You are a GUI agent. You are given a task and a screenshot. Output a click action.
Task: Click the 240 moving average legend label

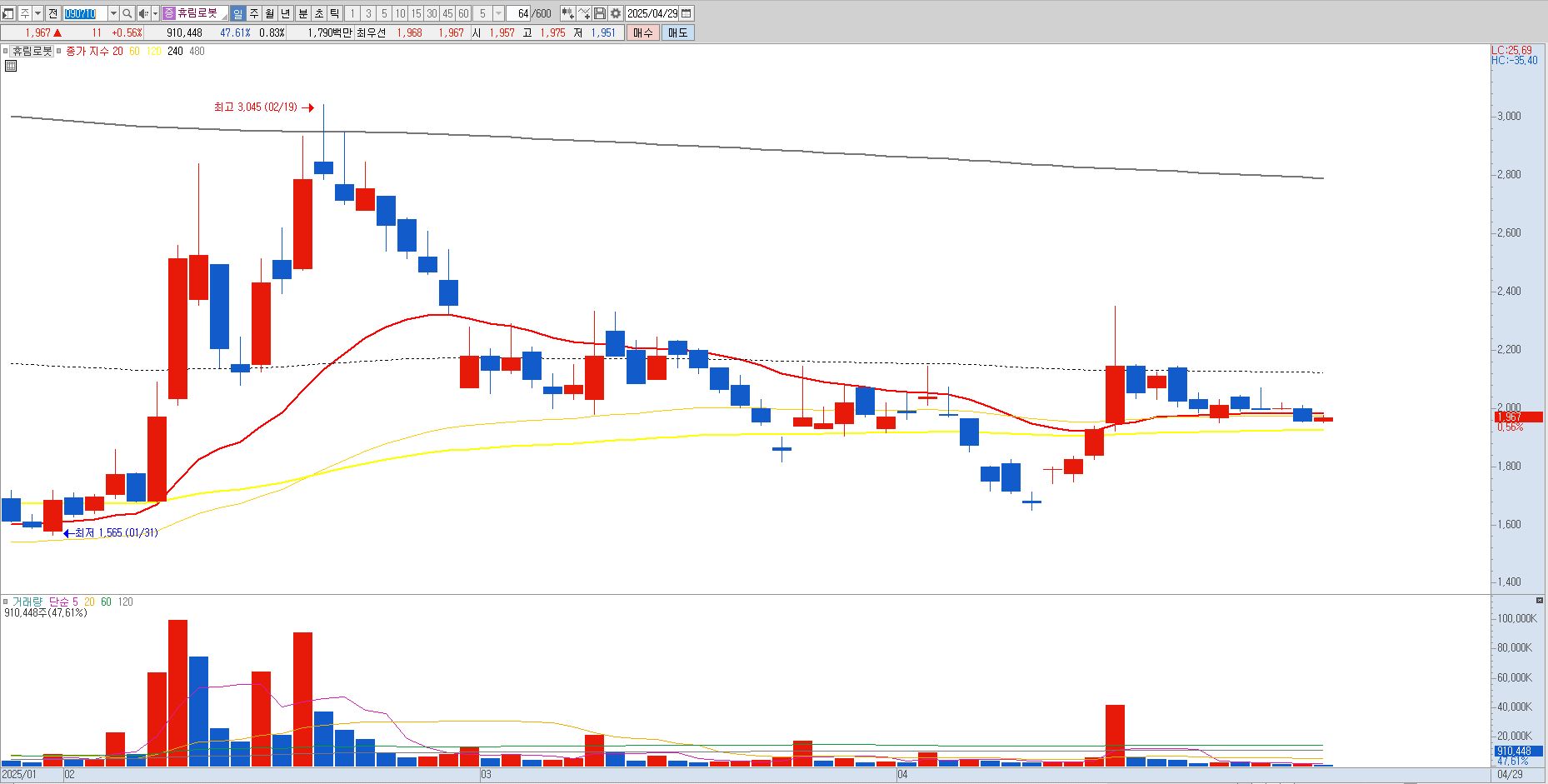(175, 51)
